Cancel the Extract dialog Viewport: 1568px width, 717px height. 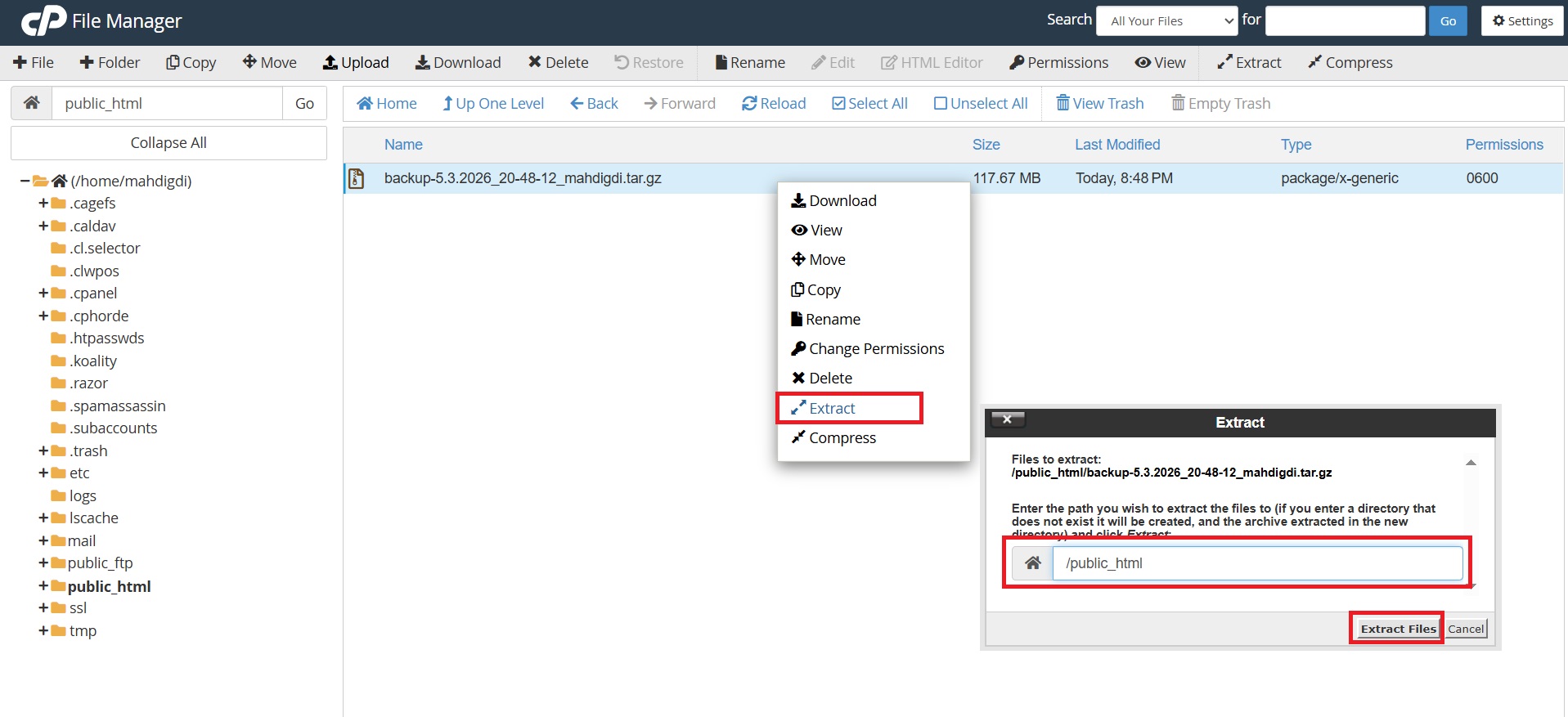1466,628
